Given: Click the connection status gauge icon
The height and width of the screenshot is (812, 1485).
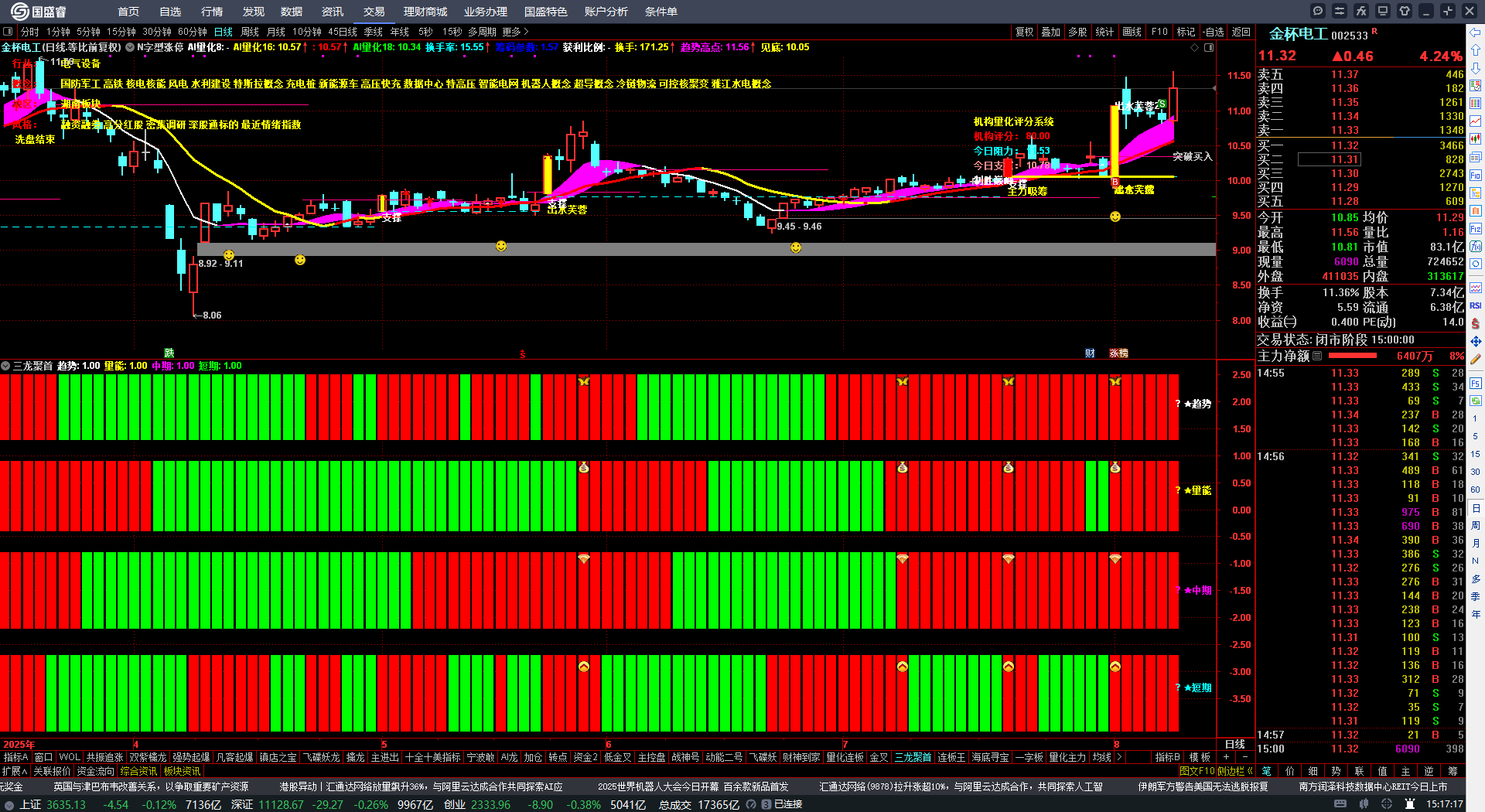Looking at the screenshot, I should tap(751, 804).
